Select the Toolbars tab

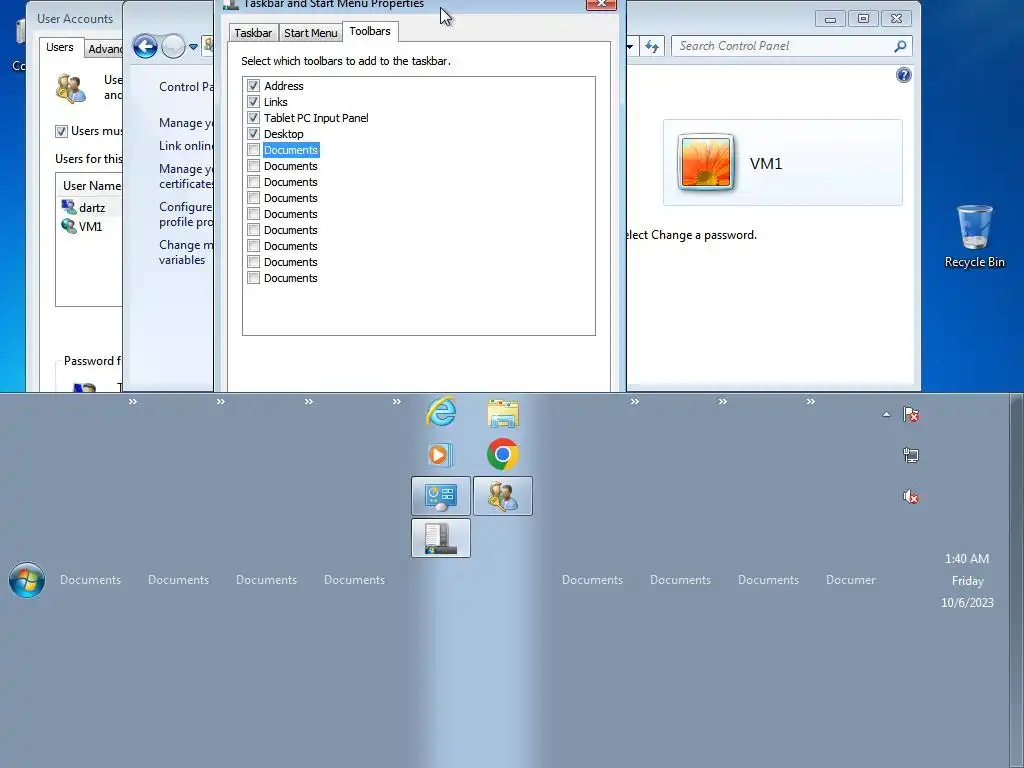click(x=370, y=31)
